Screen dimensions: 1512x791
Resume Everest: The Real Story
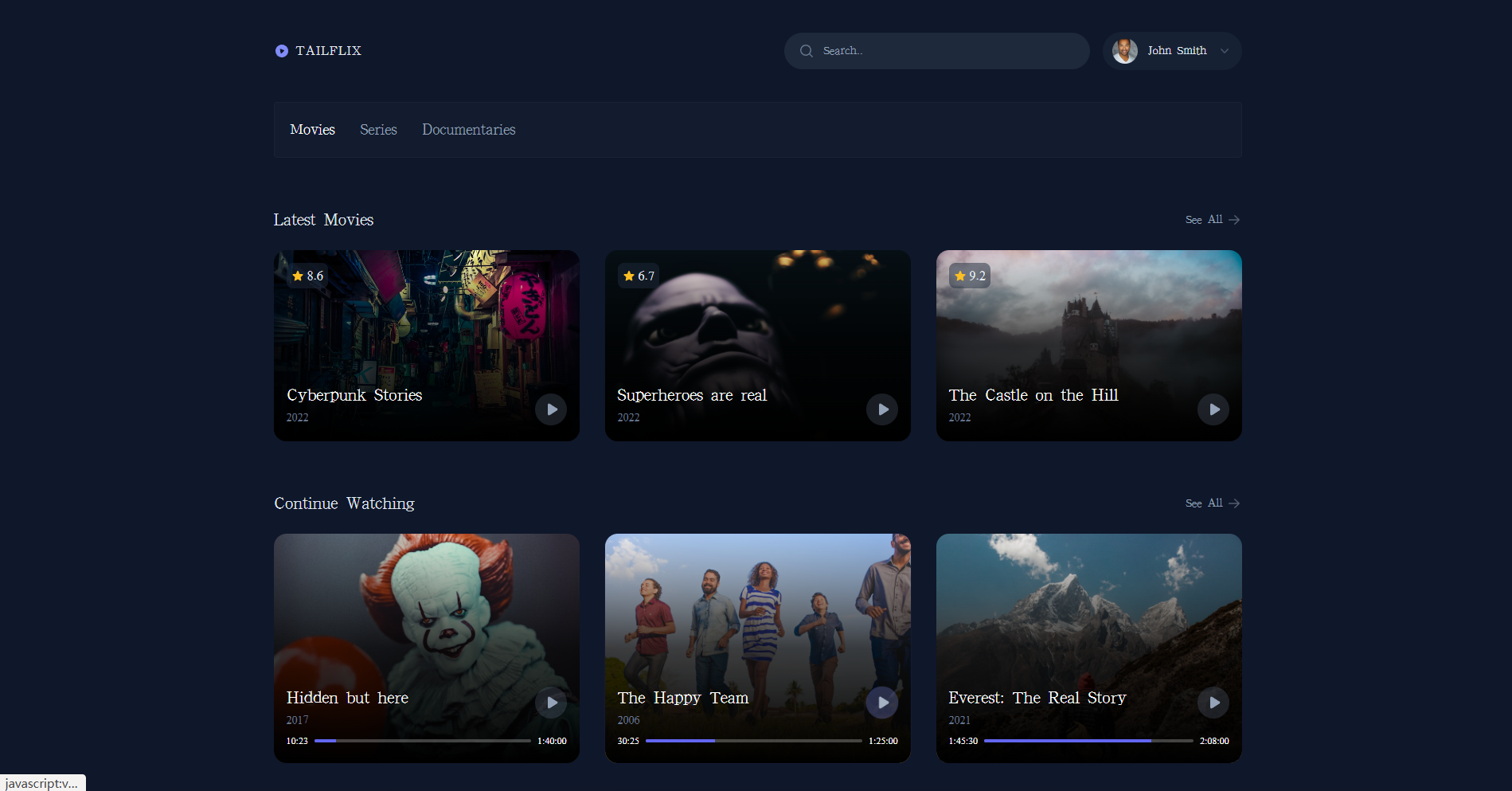(1213, 703)
